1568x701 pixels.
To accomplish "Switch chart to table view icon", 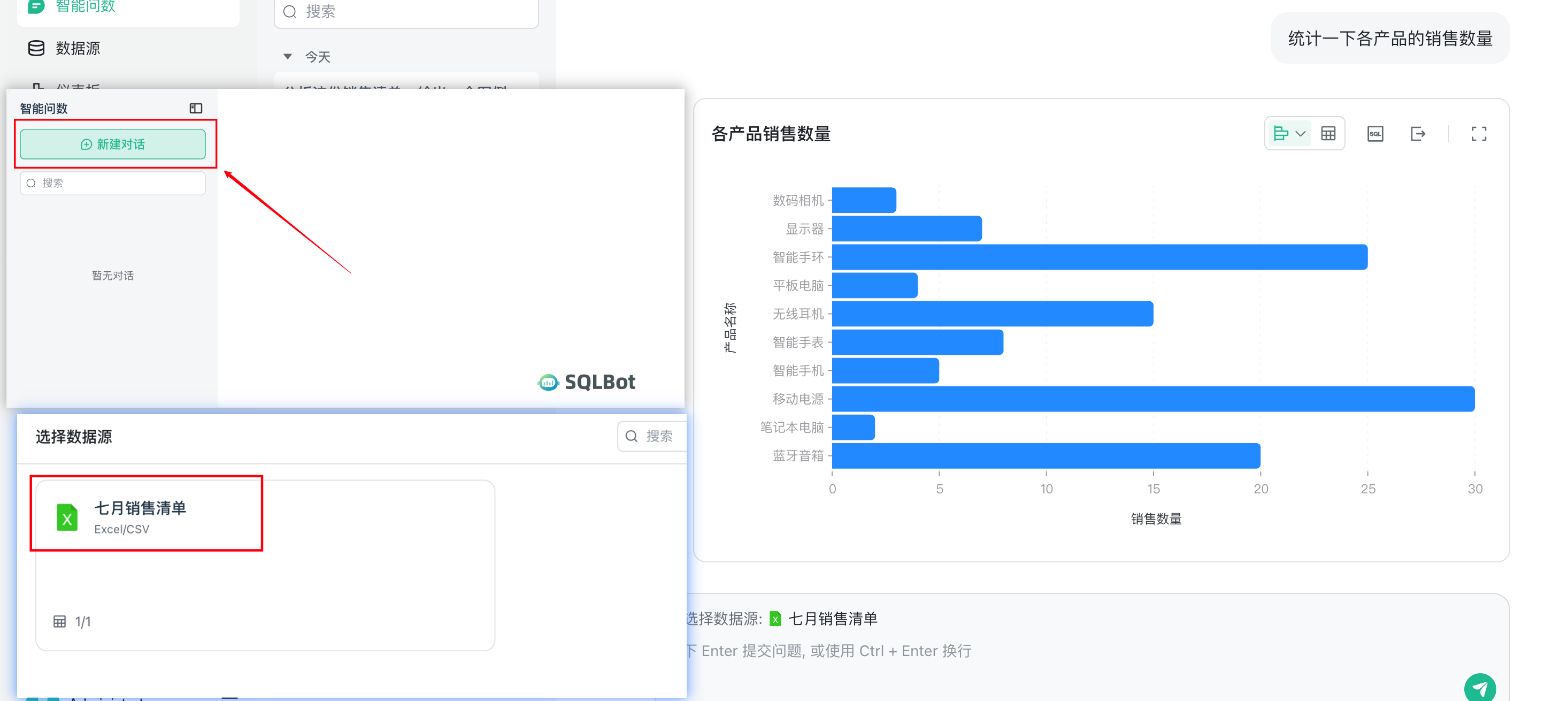I will coord(1327,133).
